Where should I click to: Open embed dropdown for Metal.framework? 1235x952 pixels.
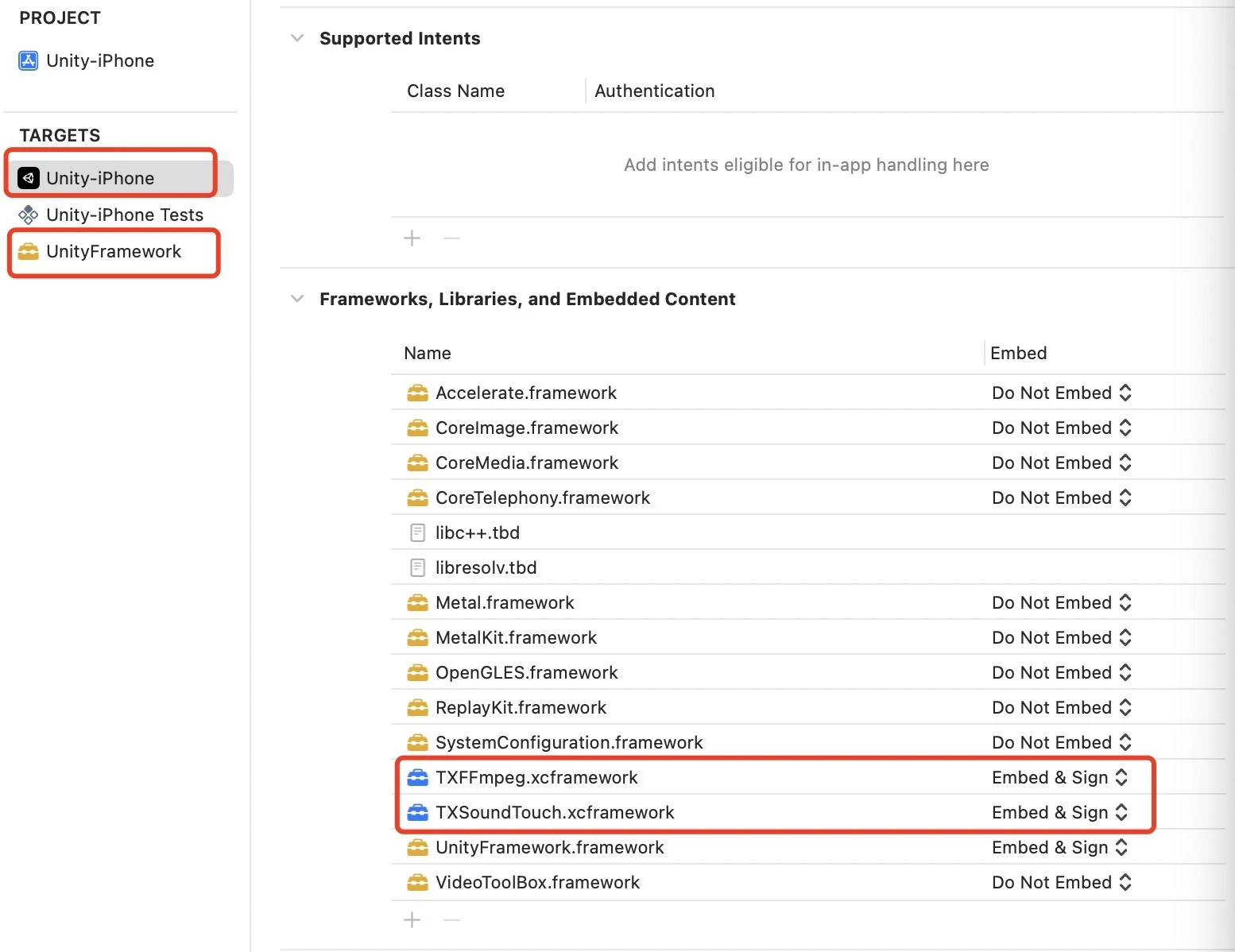pos(1062,602)
